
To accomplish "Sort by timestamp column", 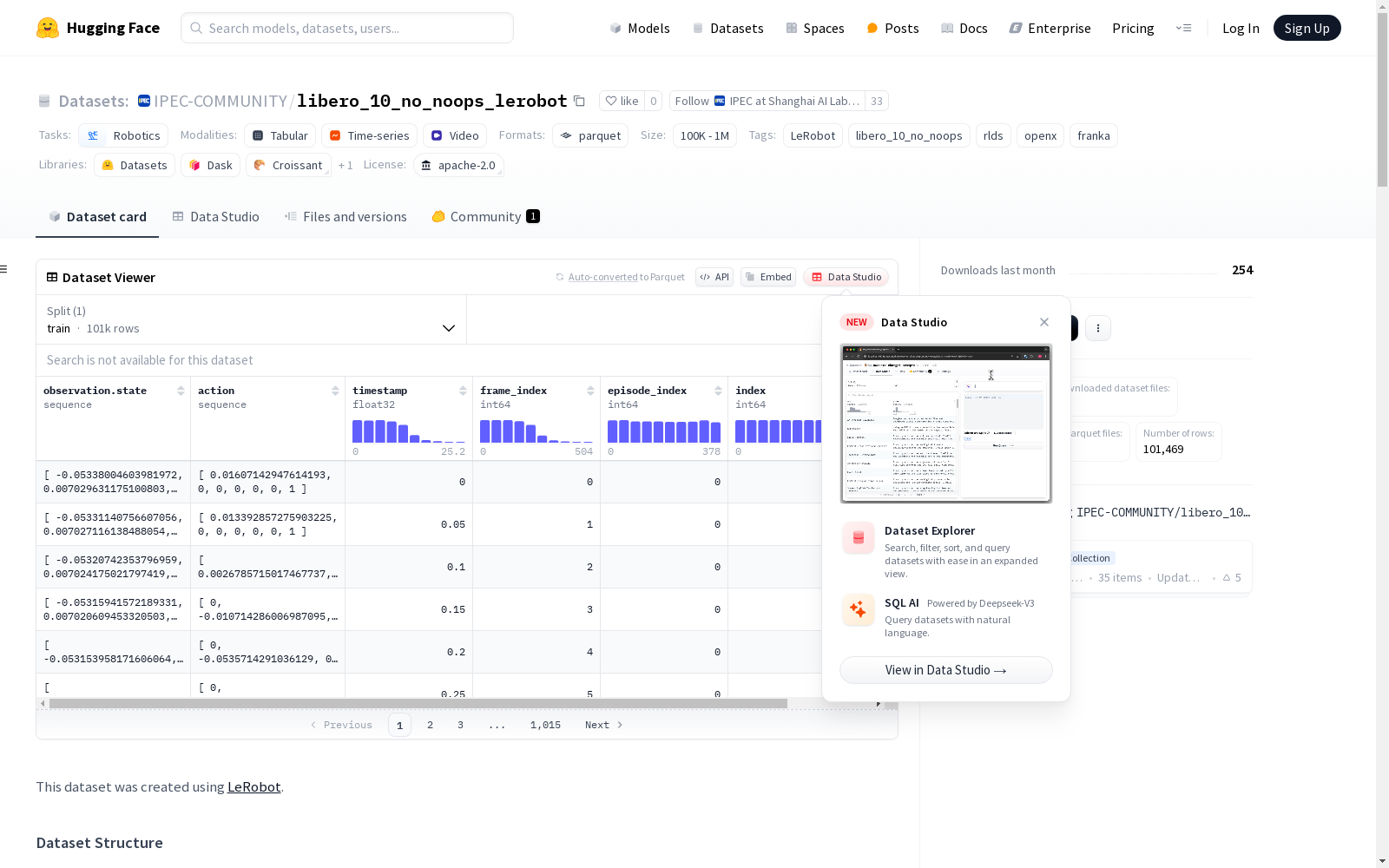I will point(463,391).
